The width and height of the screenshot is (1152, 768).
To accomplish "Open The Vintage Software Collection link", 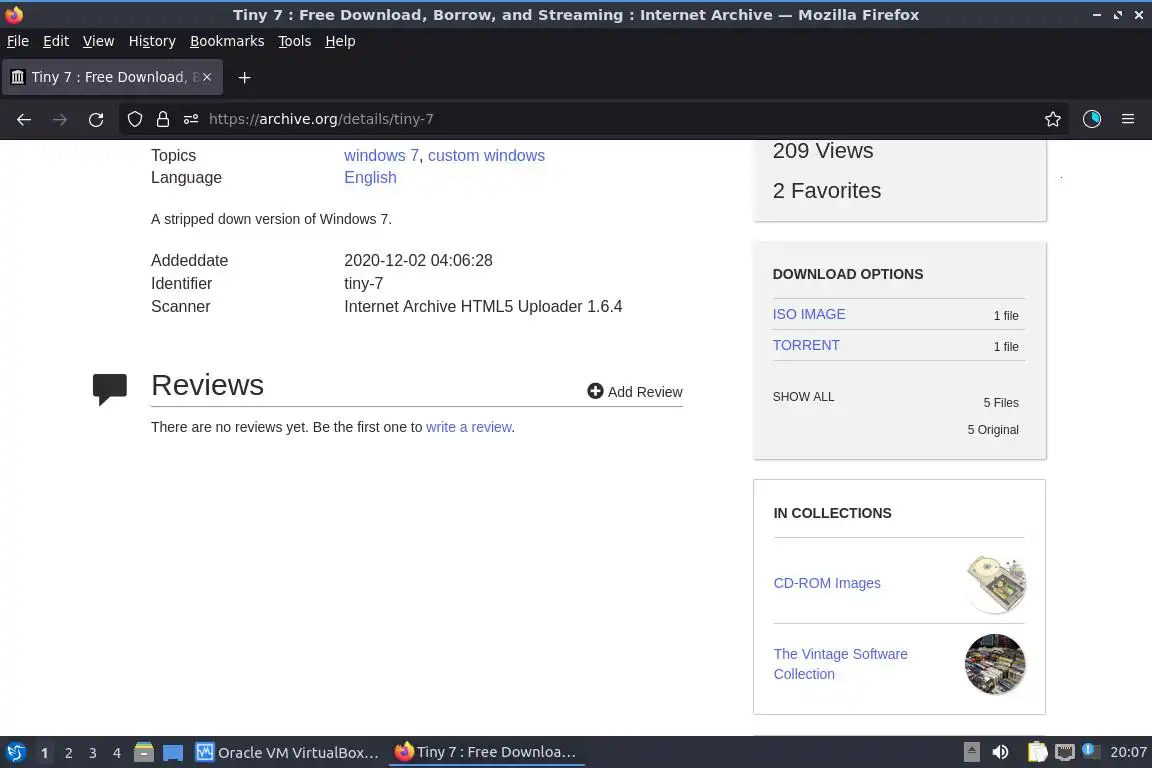I will [840, 664].
